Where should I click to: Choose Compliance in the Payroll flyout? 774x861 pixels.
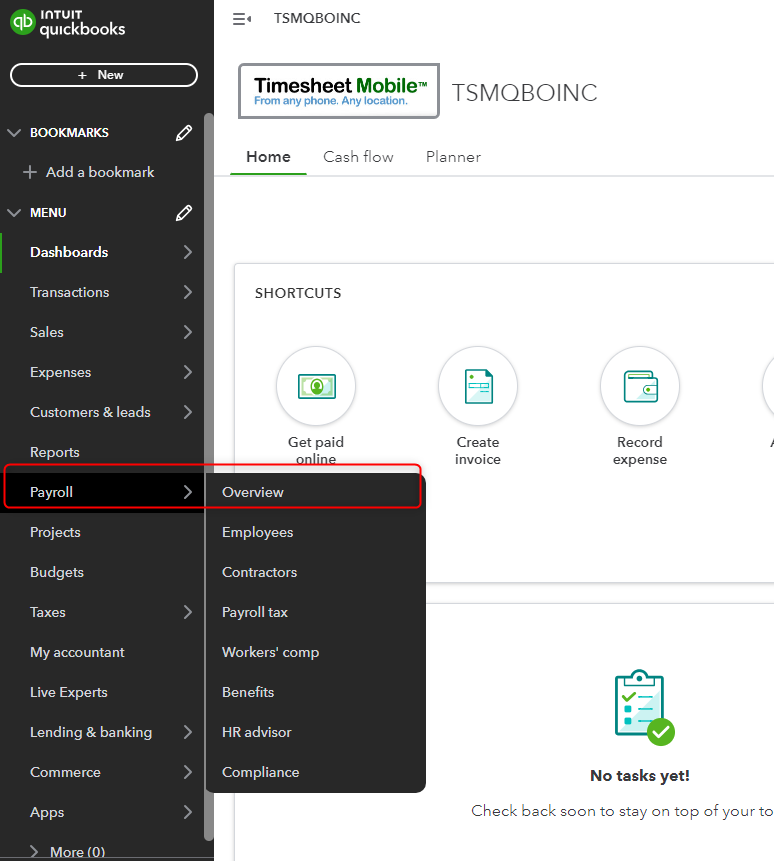click(260, 773)
